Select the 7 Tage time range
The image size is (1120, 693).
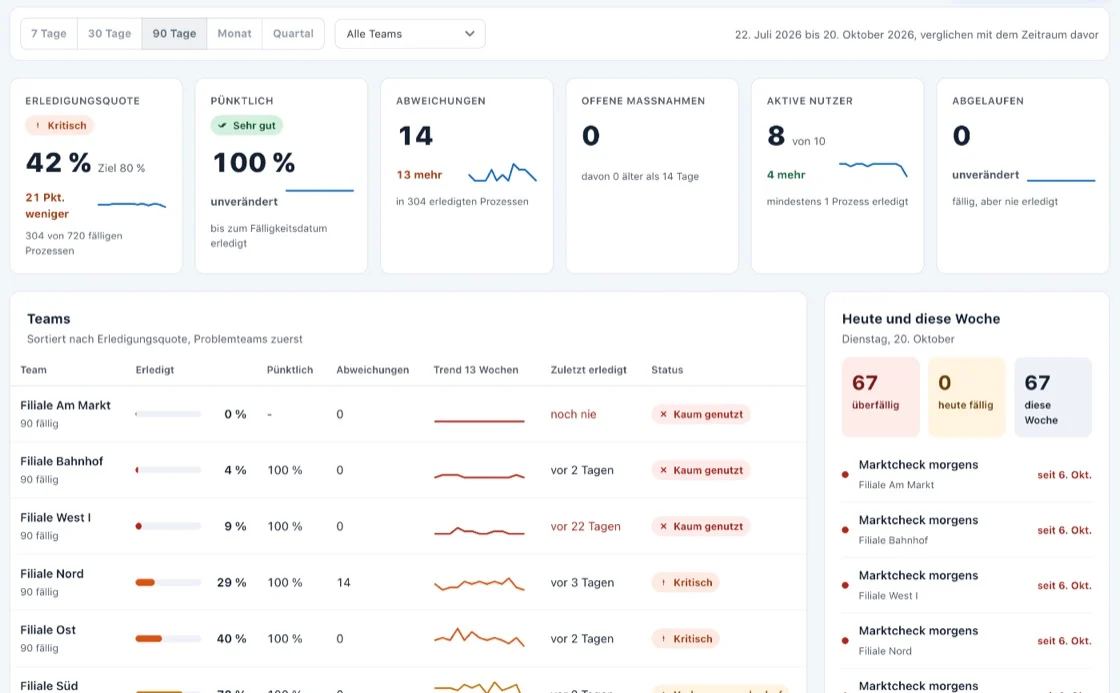(49, 34)
